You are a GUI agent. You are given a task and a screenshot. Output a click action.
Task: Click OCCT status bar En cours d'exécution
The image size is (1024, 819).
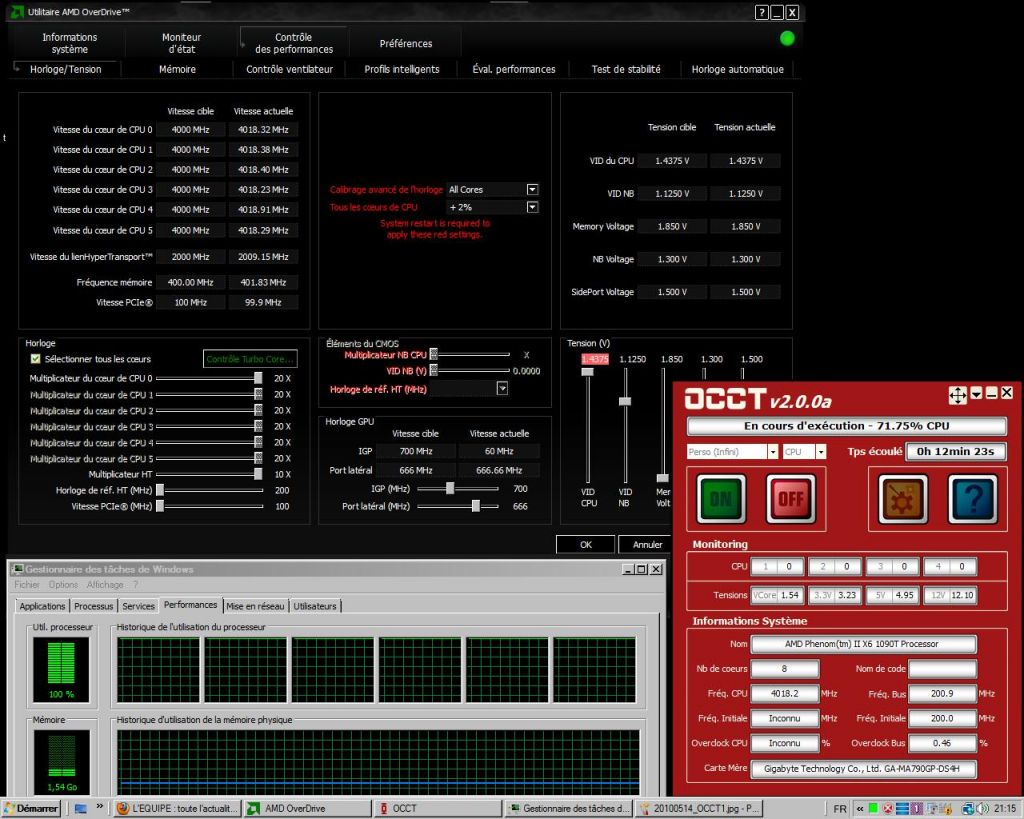point(846,426)
